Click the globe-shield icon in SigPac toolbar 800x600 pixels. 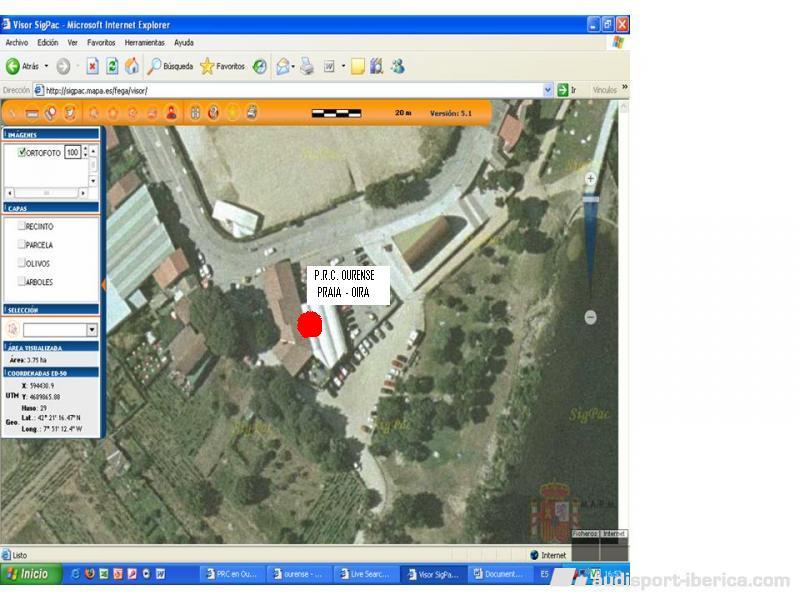click(214, 113)
